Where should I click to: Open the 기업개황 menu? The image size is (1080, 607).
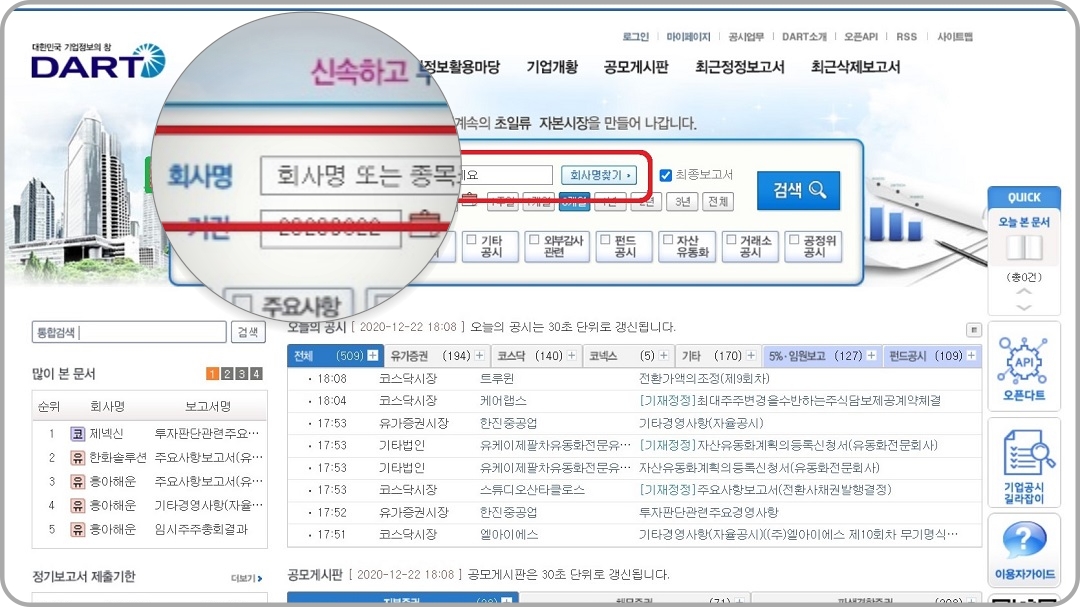coord(552,67)
